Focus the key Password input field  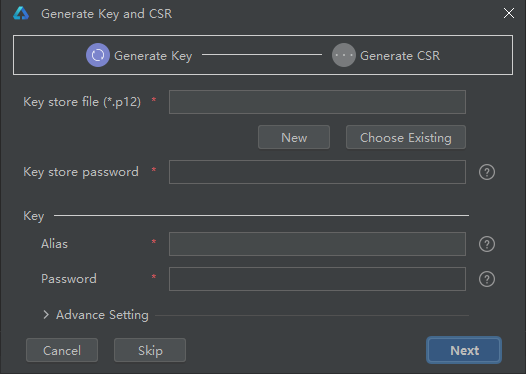[317, 279]
